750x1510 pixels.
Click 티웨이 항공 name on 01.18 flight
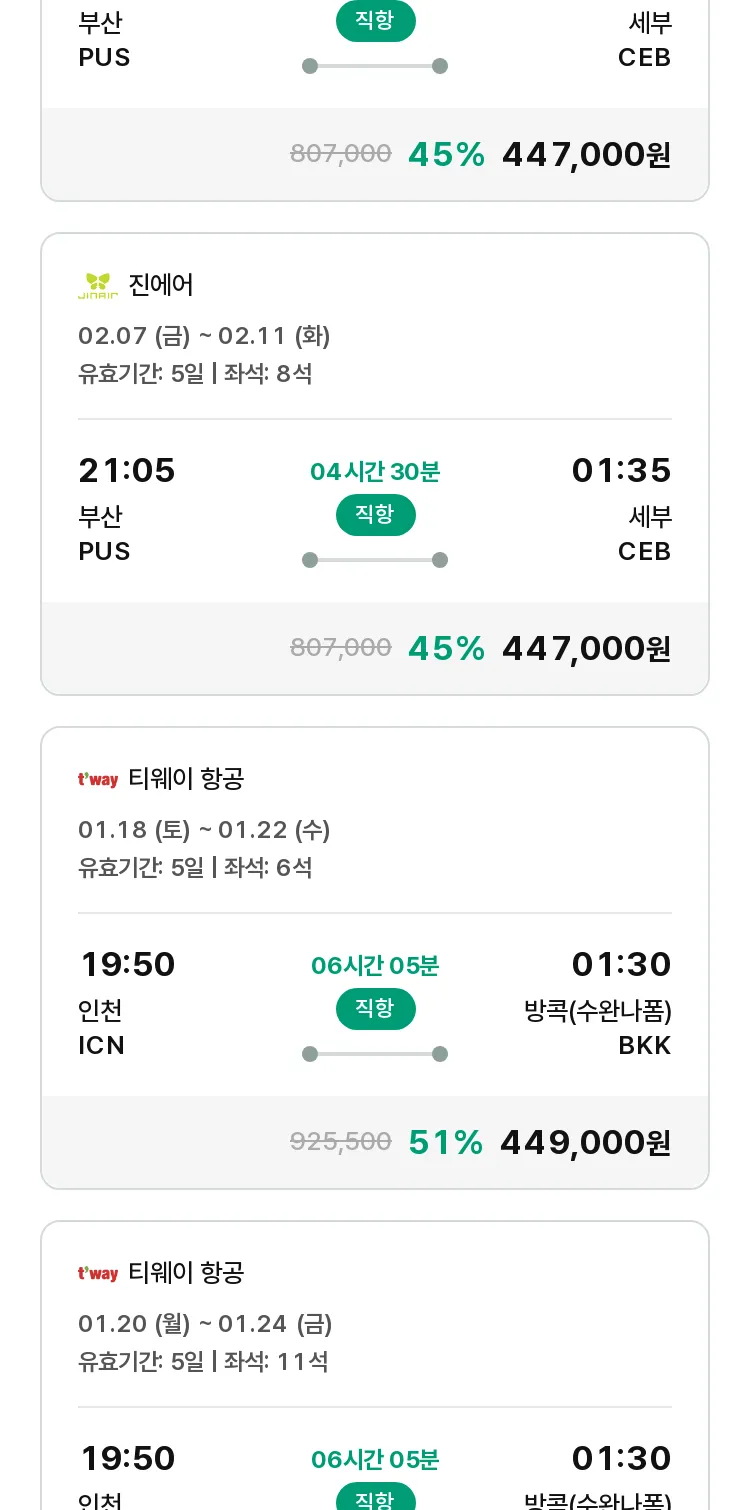point(186,780)
